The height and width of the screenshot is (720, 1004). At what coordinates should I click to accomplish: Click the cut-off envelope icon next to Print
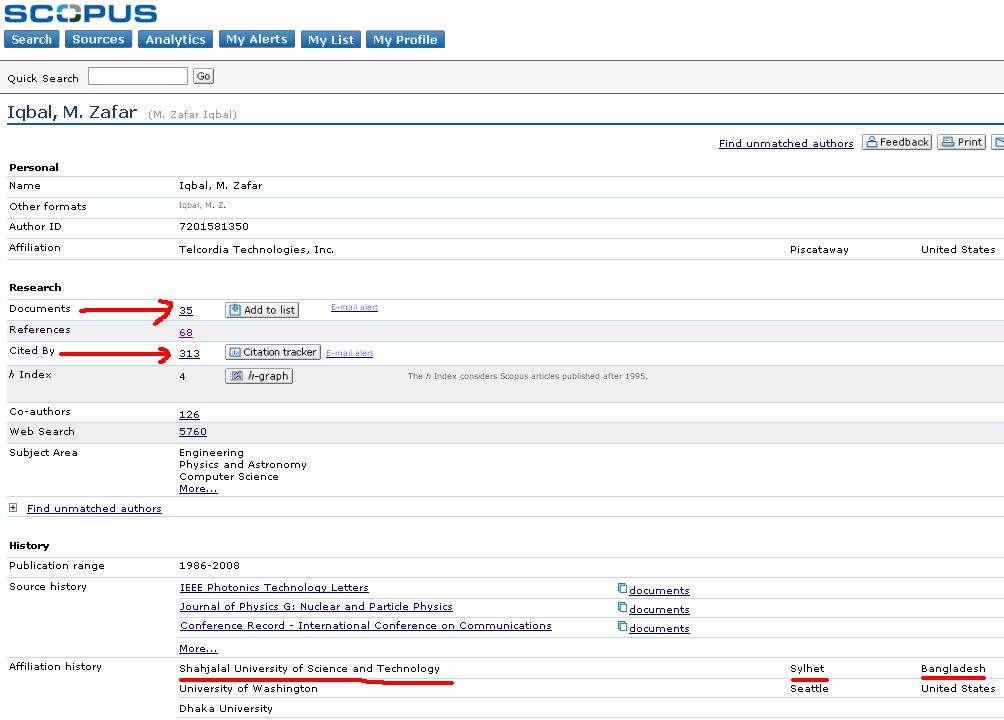coord(998,142)
